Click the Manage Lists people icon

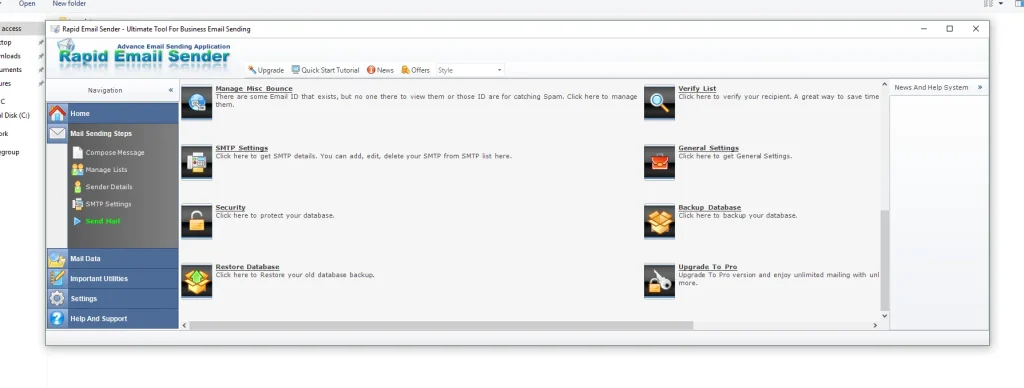tap(78, 169)
